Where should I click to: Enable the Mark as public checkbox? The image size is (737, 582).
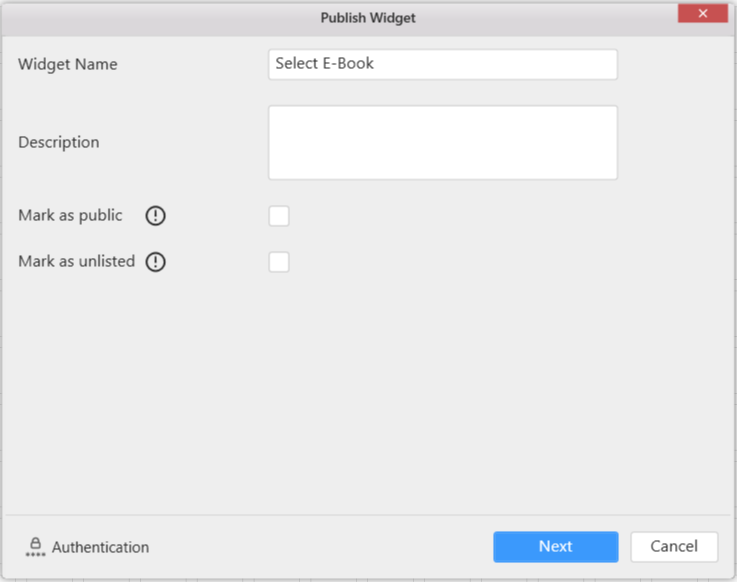279,216
